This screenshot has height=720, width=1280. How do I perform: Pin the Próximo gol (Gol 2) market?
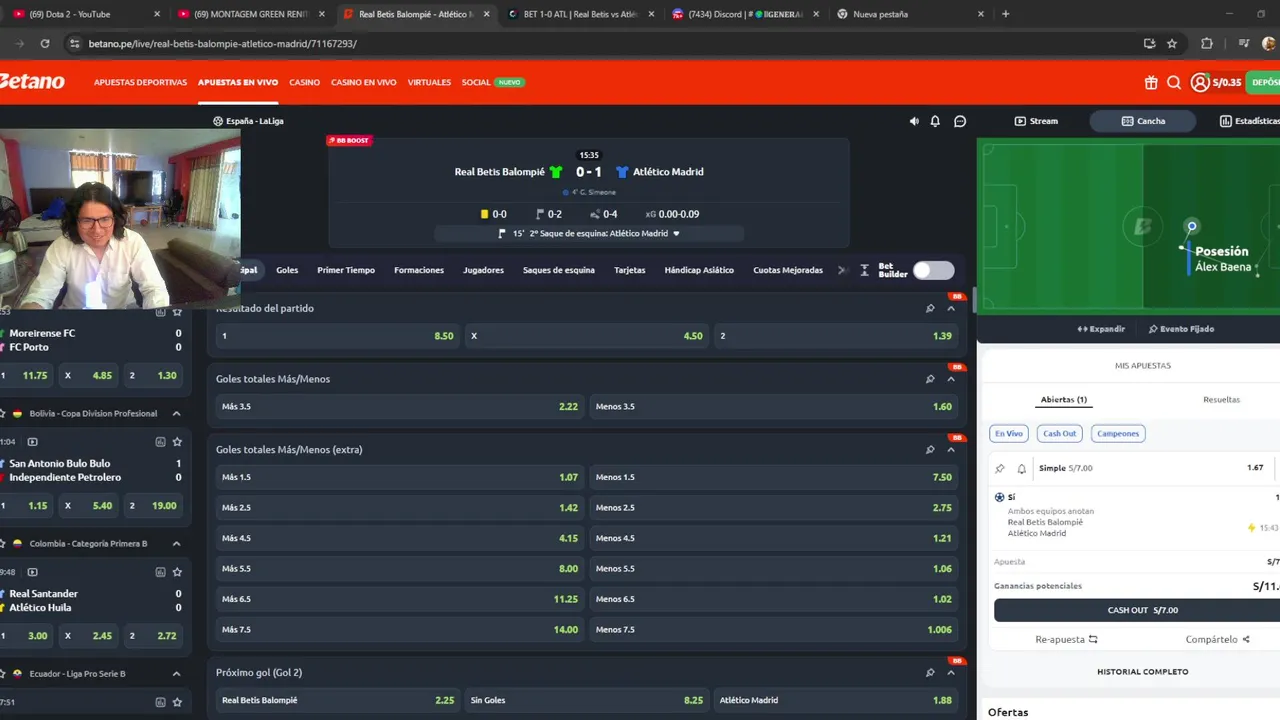pyautogui.click(x=930, y=673)
